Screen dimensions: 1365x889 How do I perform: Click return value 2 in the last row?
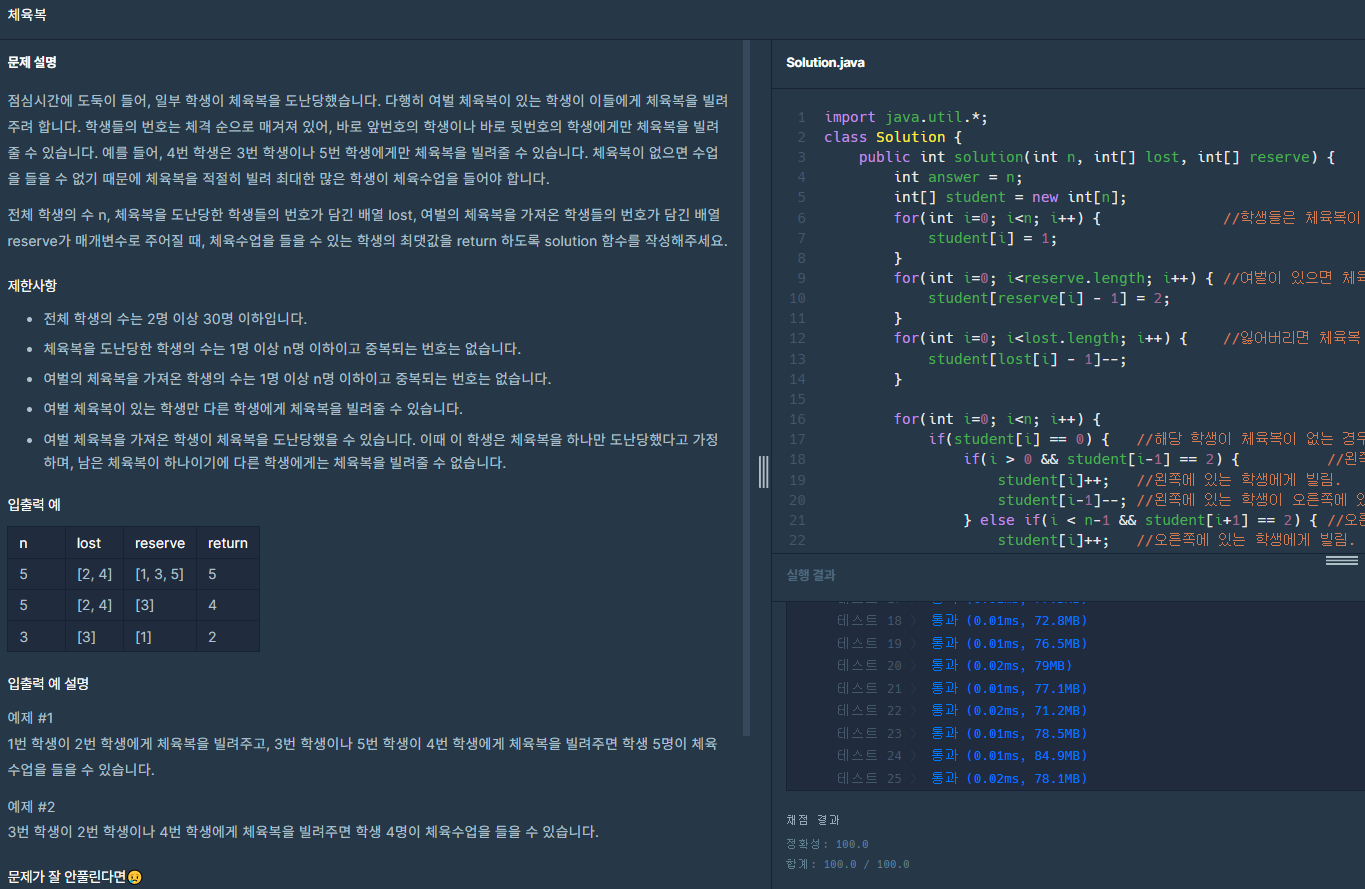click(228, 636)
